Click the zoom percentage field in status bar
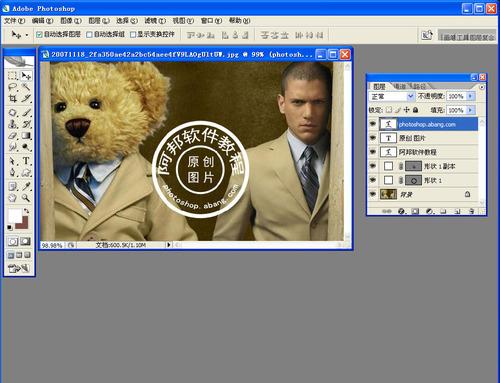Screen dimensions: 500x383 tap(52, 245)
